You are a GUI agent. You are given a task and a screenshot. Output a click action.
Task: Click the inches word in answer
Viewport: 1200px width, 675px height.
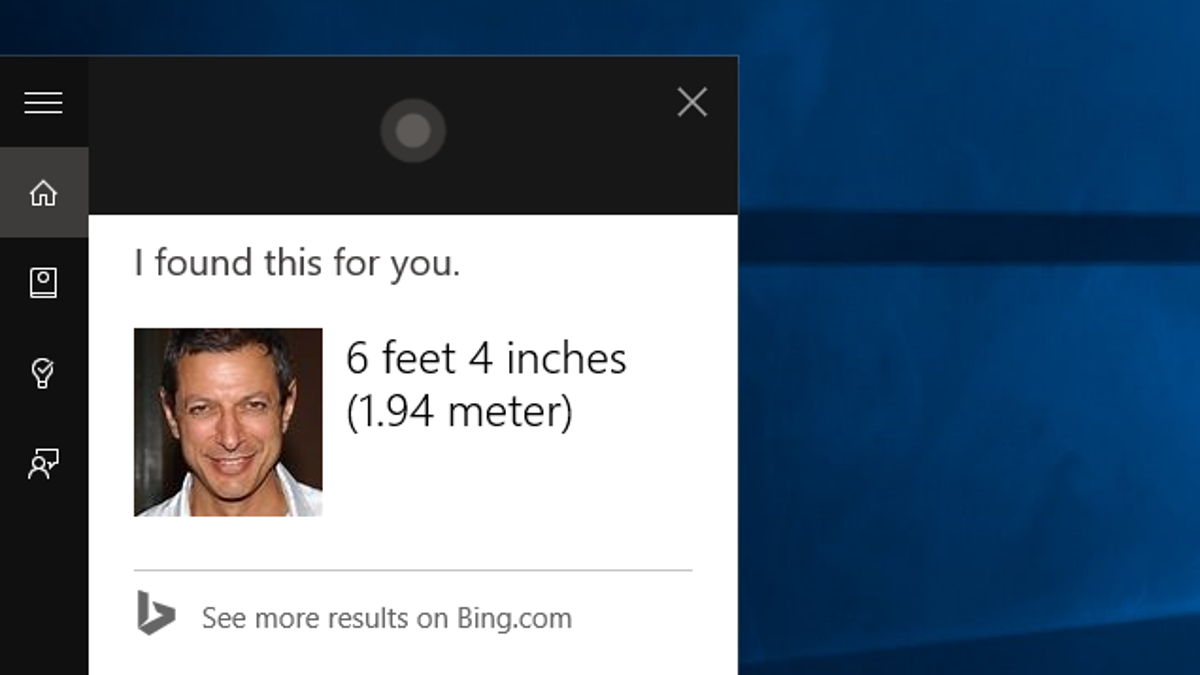(566, 358)
